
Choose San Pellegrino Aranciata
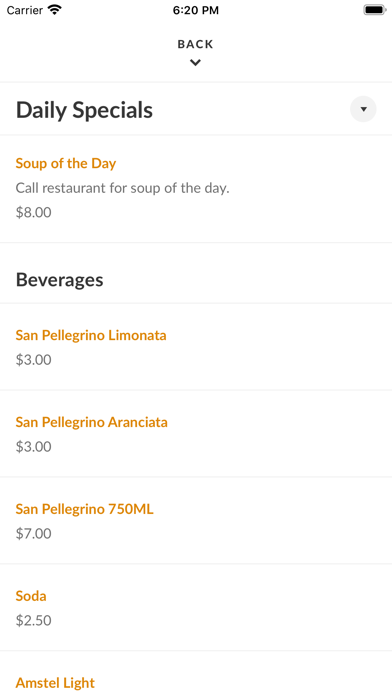tap(91, 422)
